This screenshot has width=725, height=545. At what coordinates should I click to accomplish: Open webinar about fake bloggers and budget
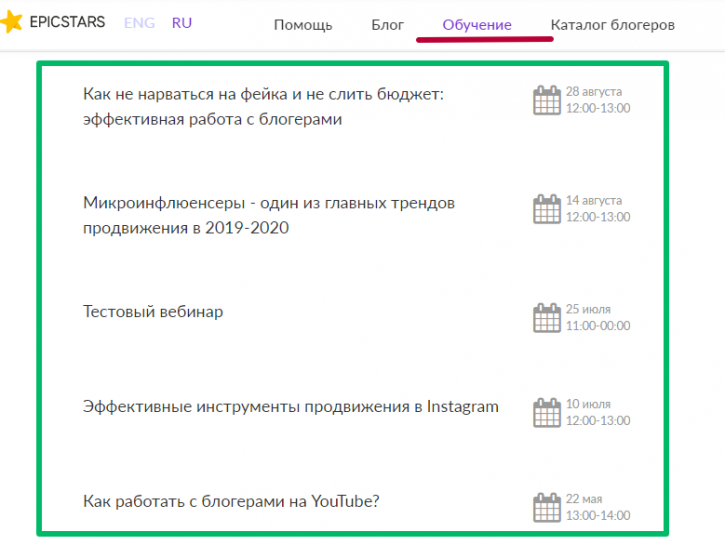coord(263,106)
